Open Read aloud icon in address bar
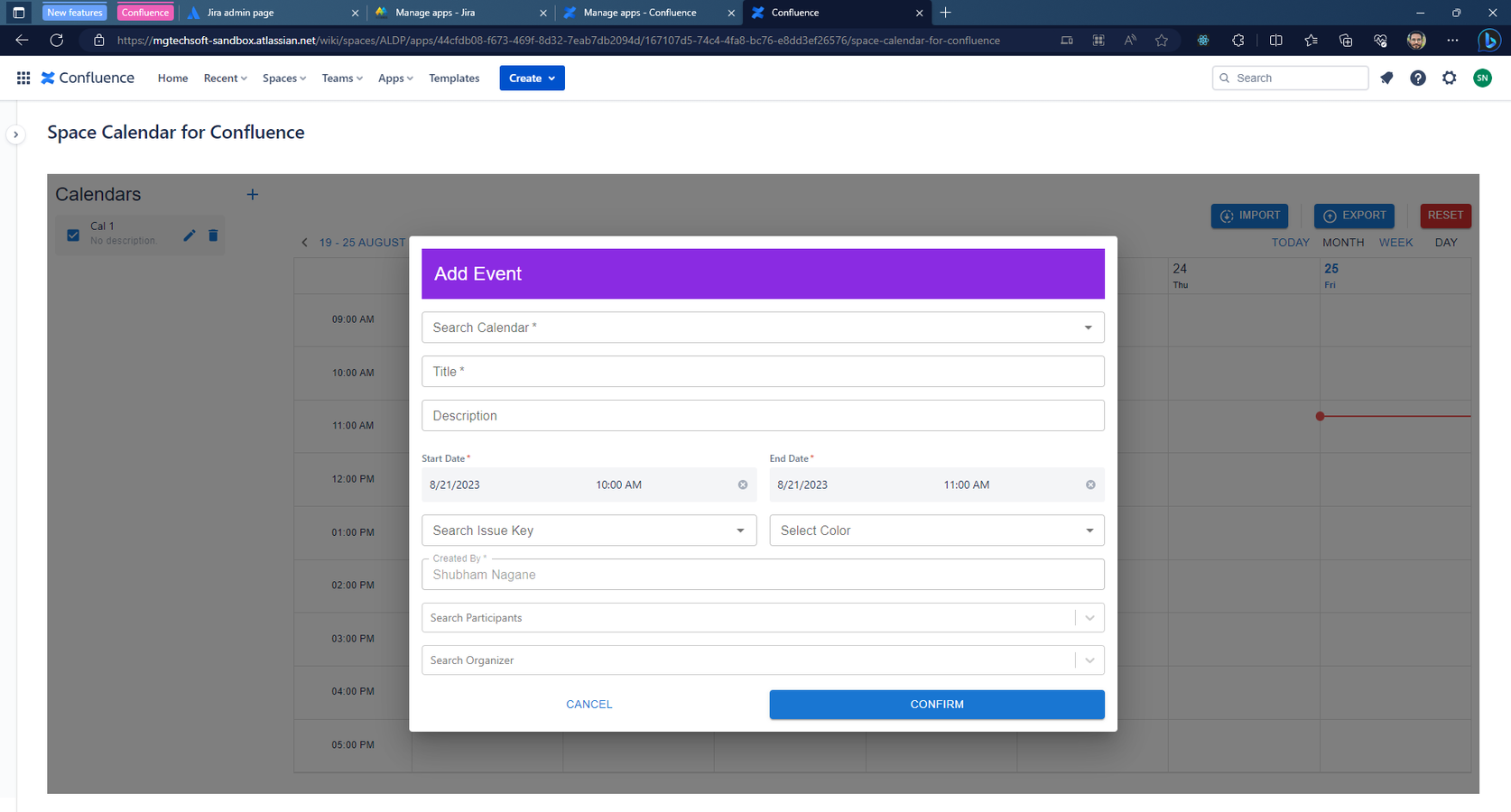The width and height of the screenshot is (1511, 812). [x=1130, y=41]
